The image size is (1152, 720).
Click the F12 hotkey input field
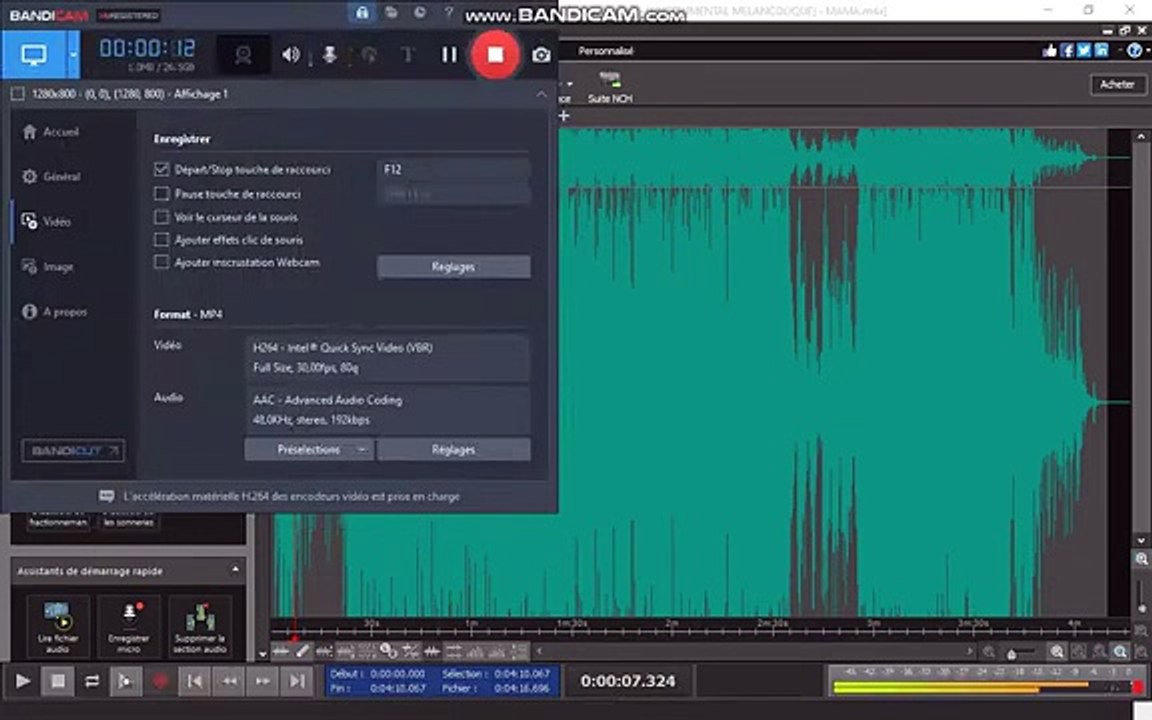(x=453, y=170)
